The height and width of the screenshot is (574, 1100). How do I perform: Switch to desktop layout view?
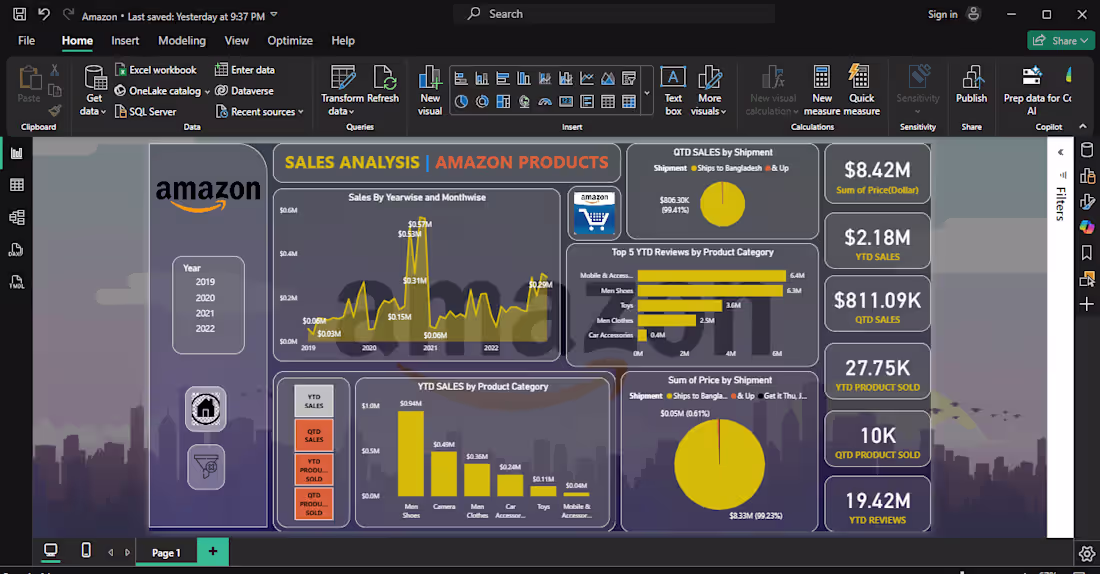51,551
